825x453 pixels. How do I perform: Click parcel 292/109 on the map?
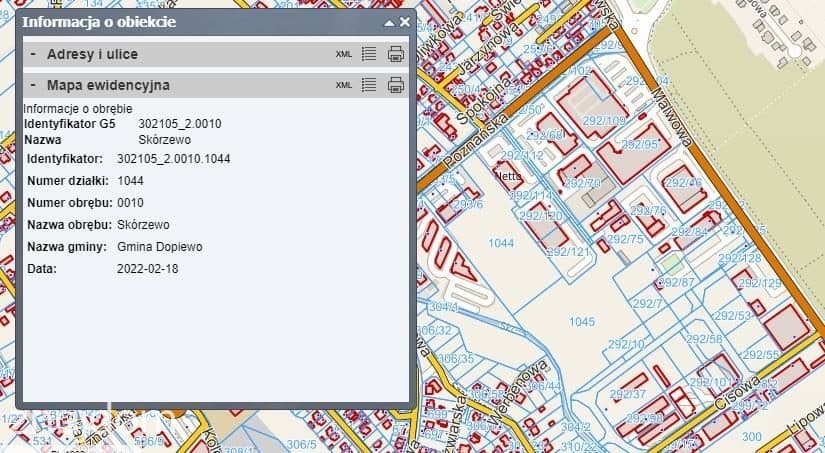pyautogui.click(x=604, y=120)
